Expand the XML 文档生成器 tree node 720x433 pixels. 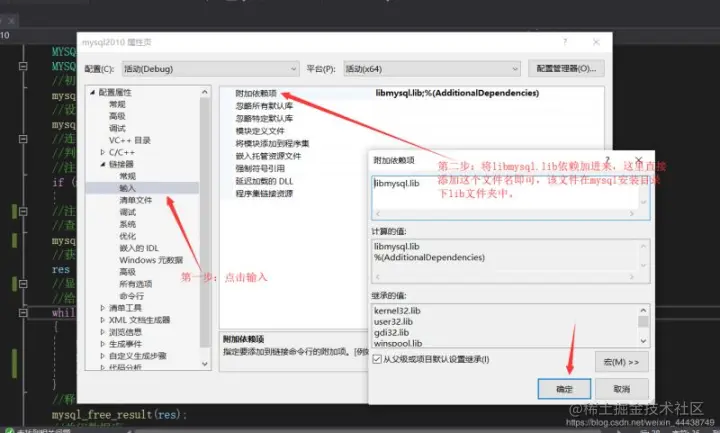[x=102, y=320]
